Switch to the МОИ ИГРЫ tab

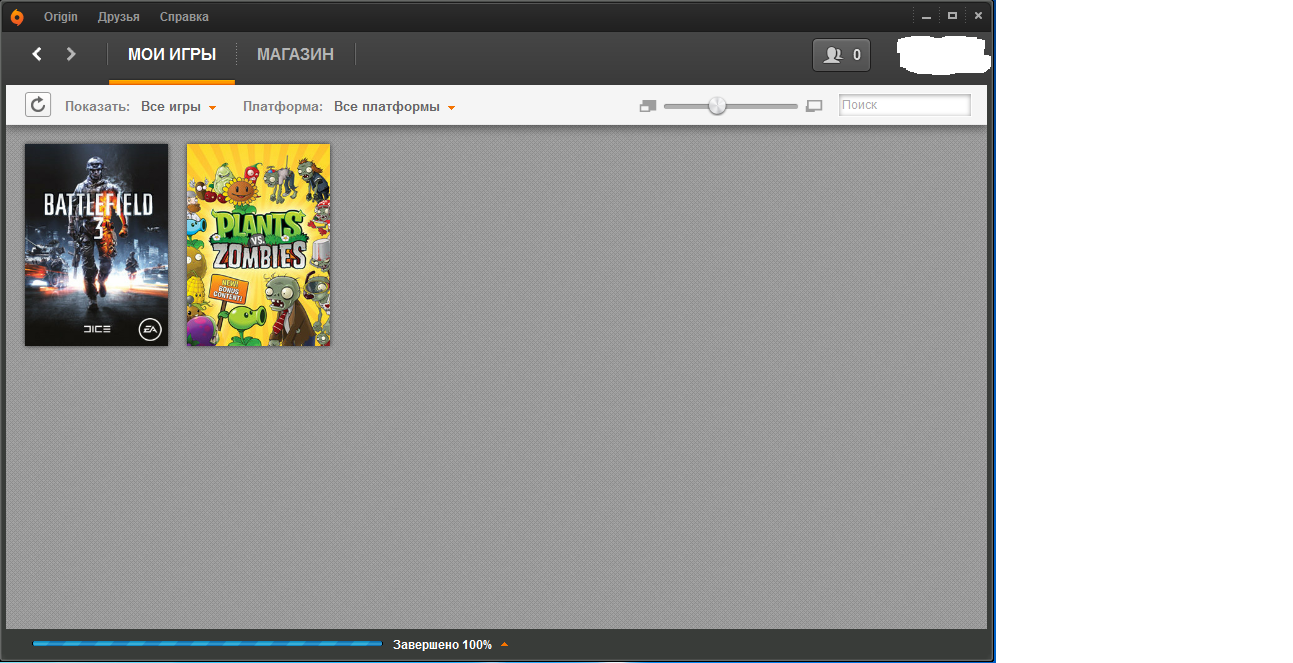point(172,55)
